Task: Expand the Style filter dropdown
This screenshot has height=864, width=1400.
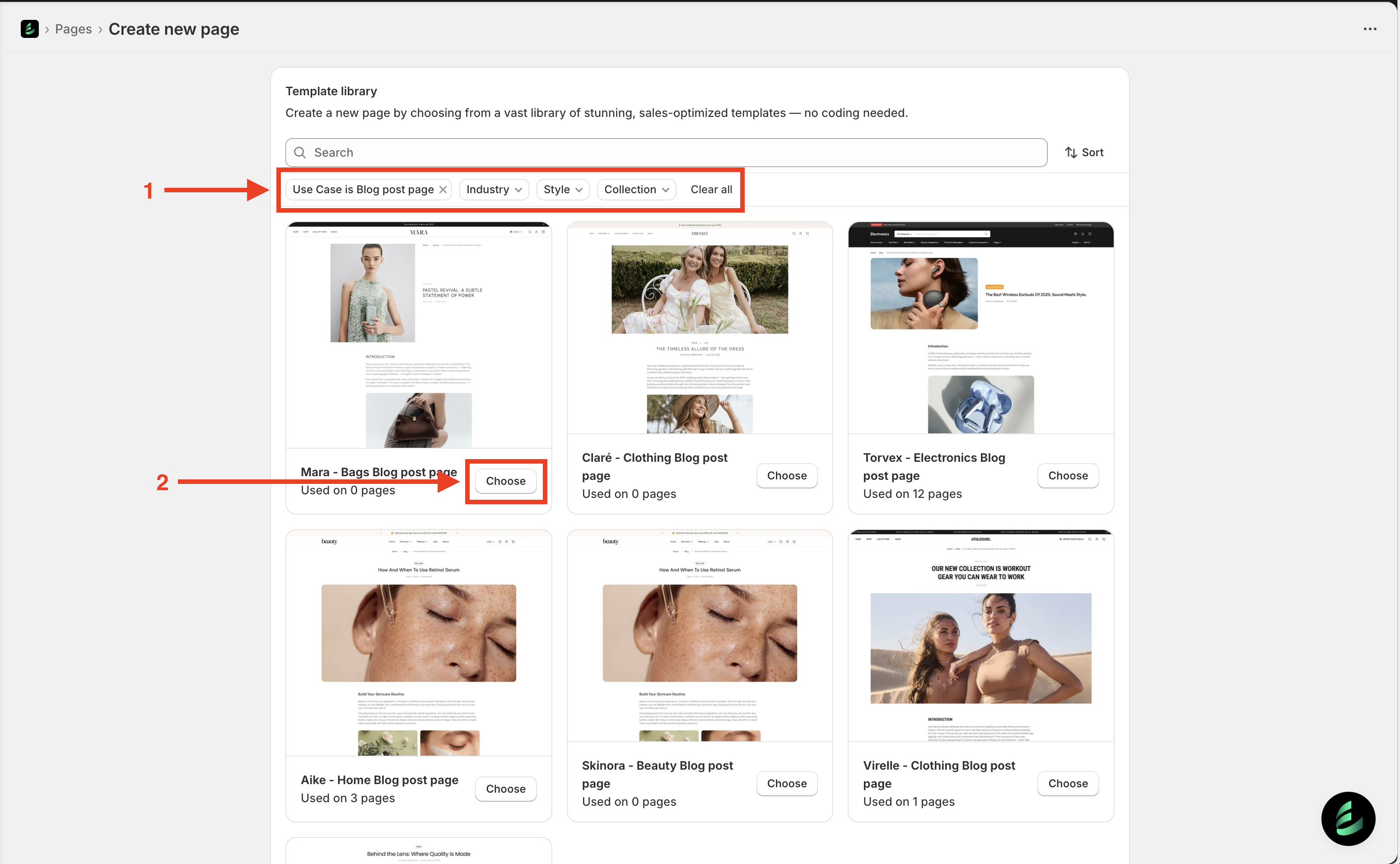Action: [x=563, y=190]
